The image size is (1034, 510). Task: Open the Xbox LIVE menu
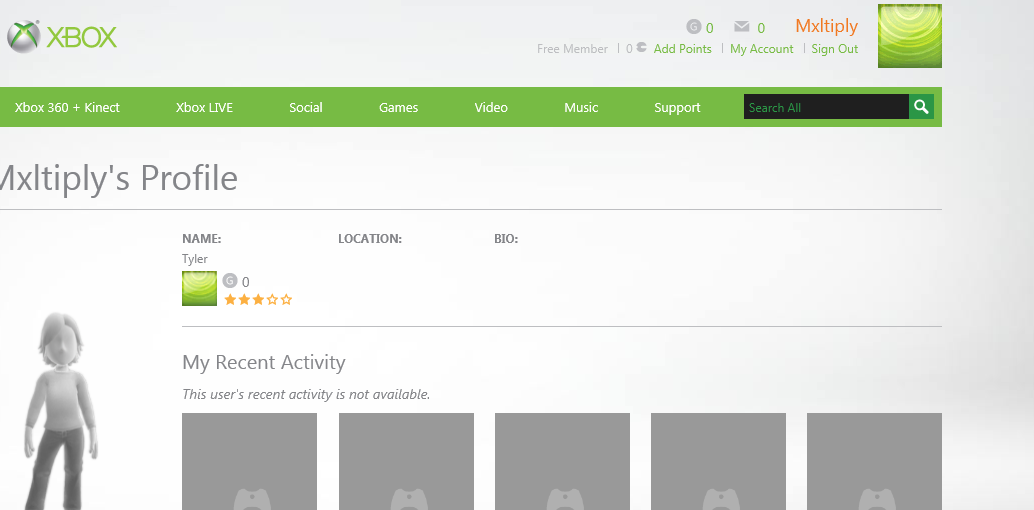(204, 108)
